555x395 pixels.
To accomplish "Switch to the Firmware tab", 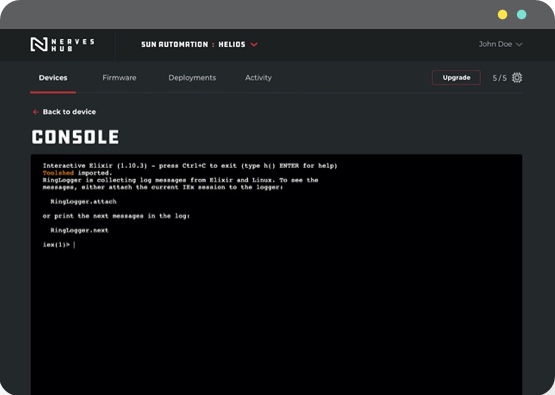I will (x=119, y=78).
